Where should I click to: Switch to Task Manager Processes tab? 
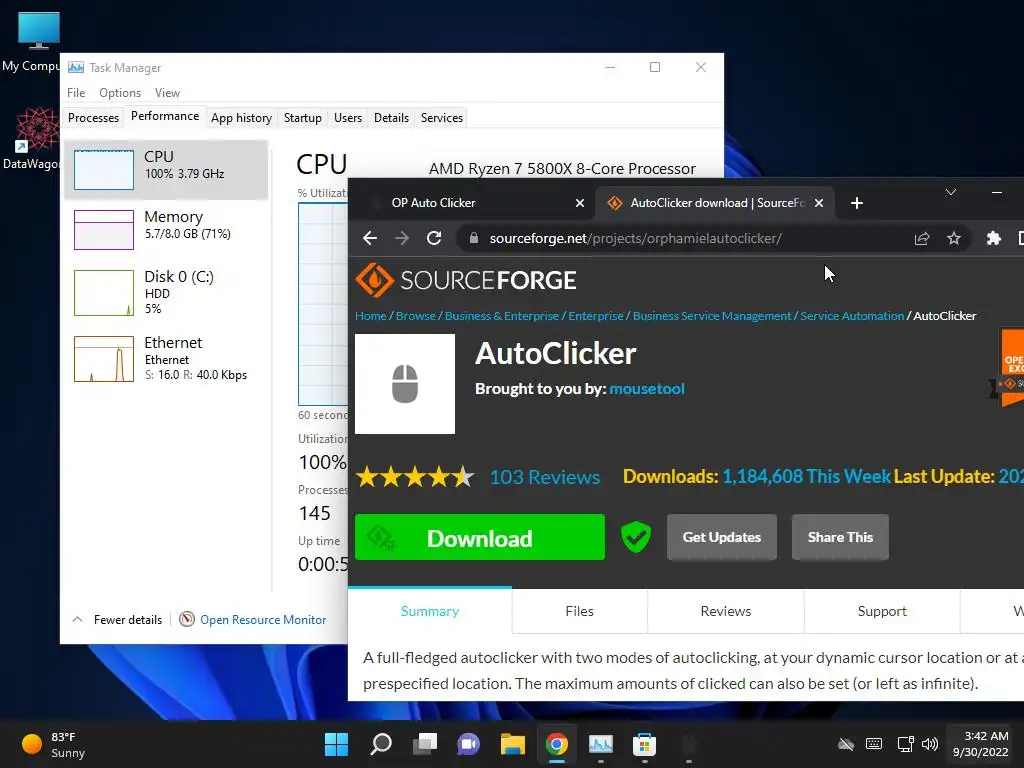pyautogui.click(x=93, y=118)
